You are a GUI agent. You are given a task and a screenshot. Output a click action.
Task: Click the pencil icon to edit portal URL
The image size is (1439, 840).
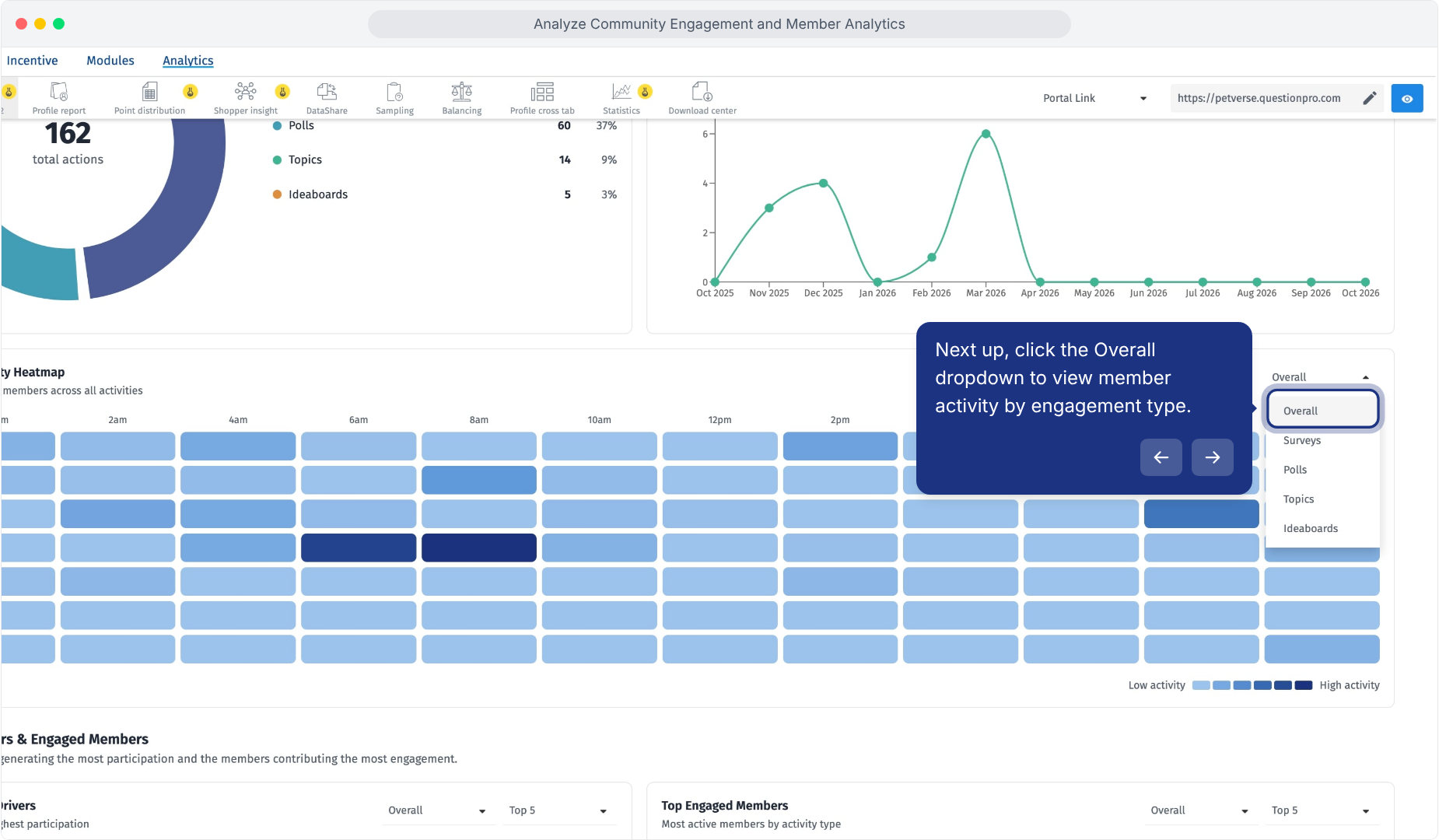(x=1370, y=98)
